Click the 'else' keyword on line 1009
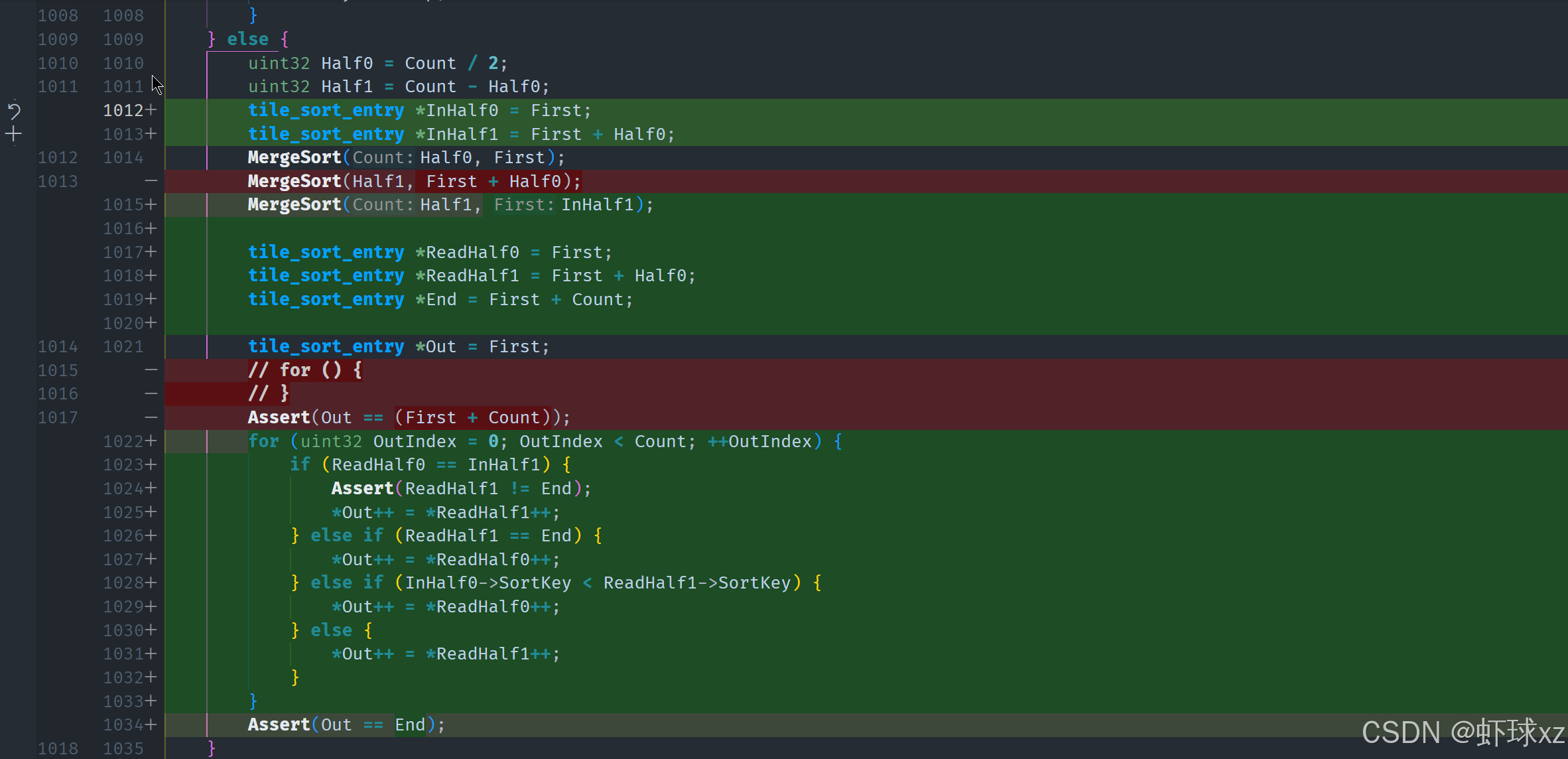Viewport: 1568px width, 759px height. click(x=247, y=39)
